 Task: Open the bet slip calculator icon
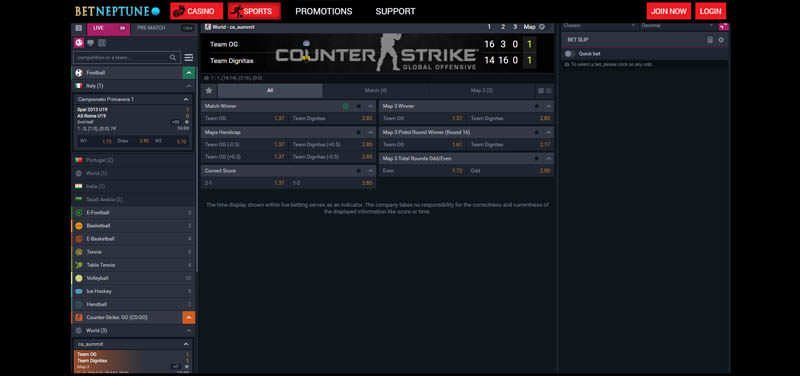point(710,40)
